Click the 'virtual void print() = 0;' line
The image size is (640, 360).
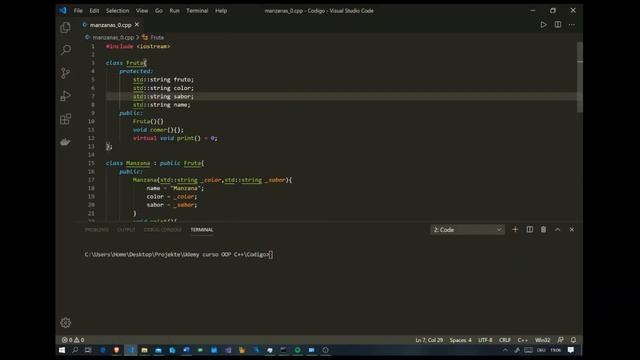tap(175, 138)
